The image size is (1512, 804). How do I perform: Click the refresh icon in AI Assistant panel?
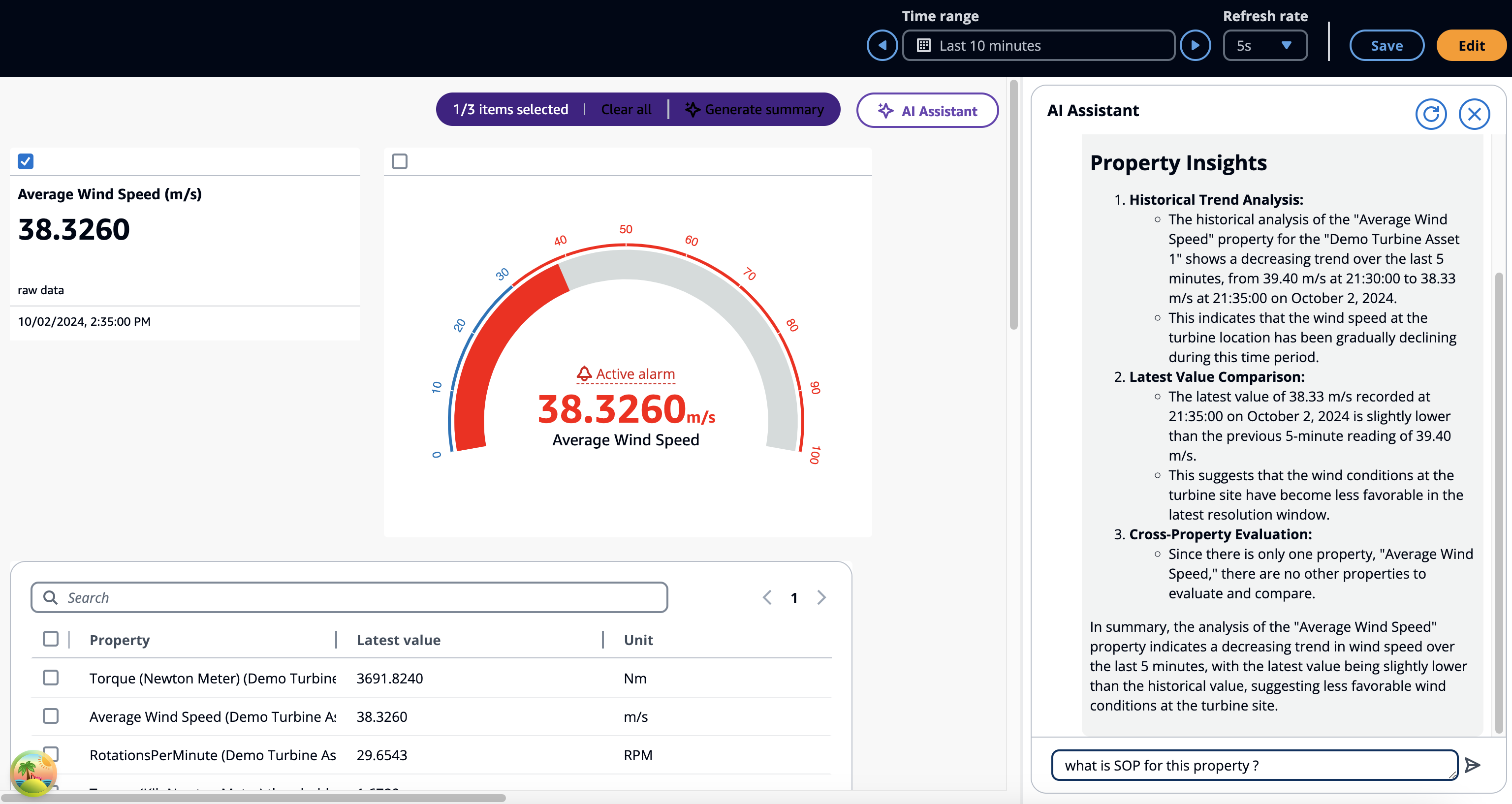1430,114
